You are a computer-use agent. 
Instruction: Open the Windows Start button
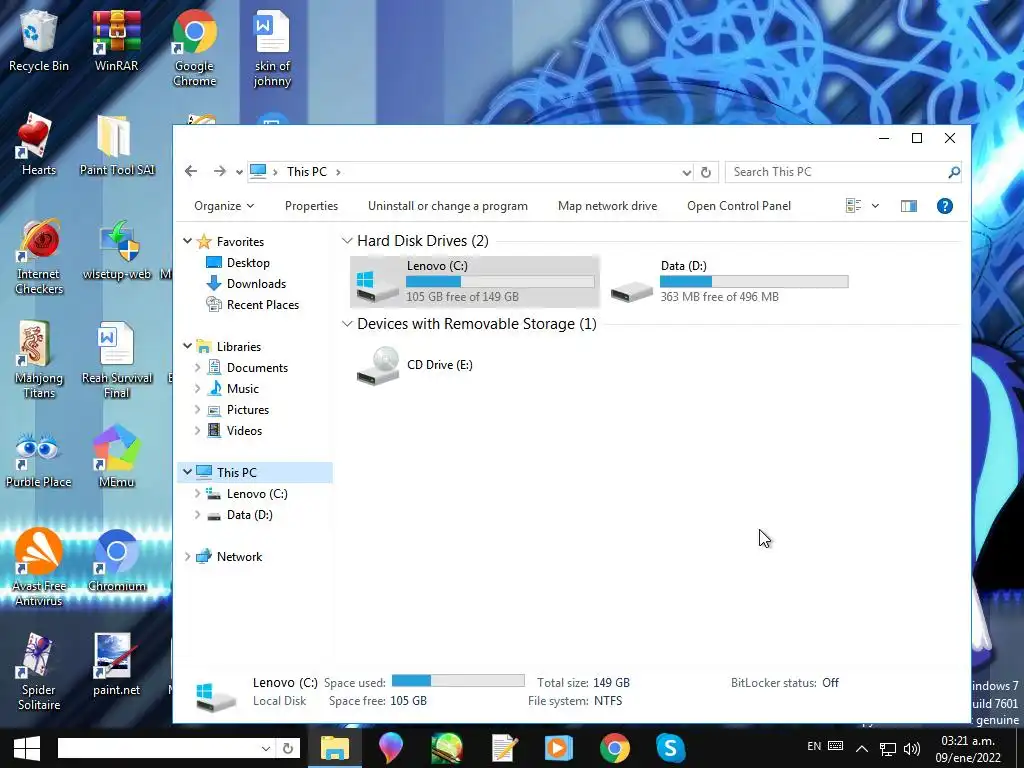pos(27,748)
